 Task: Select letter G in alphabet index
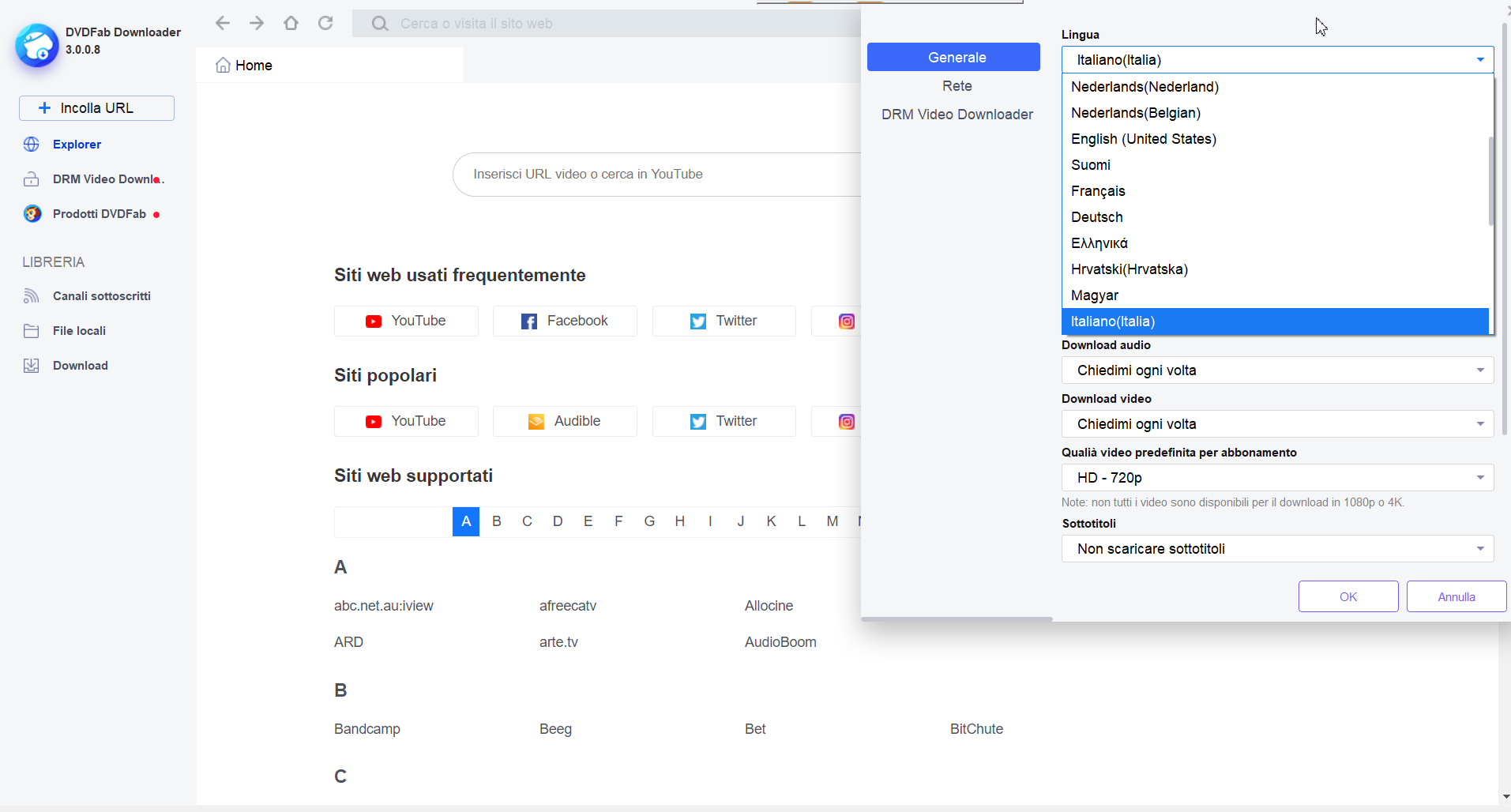click(x=649, y=521)
